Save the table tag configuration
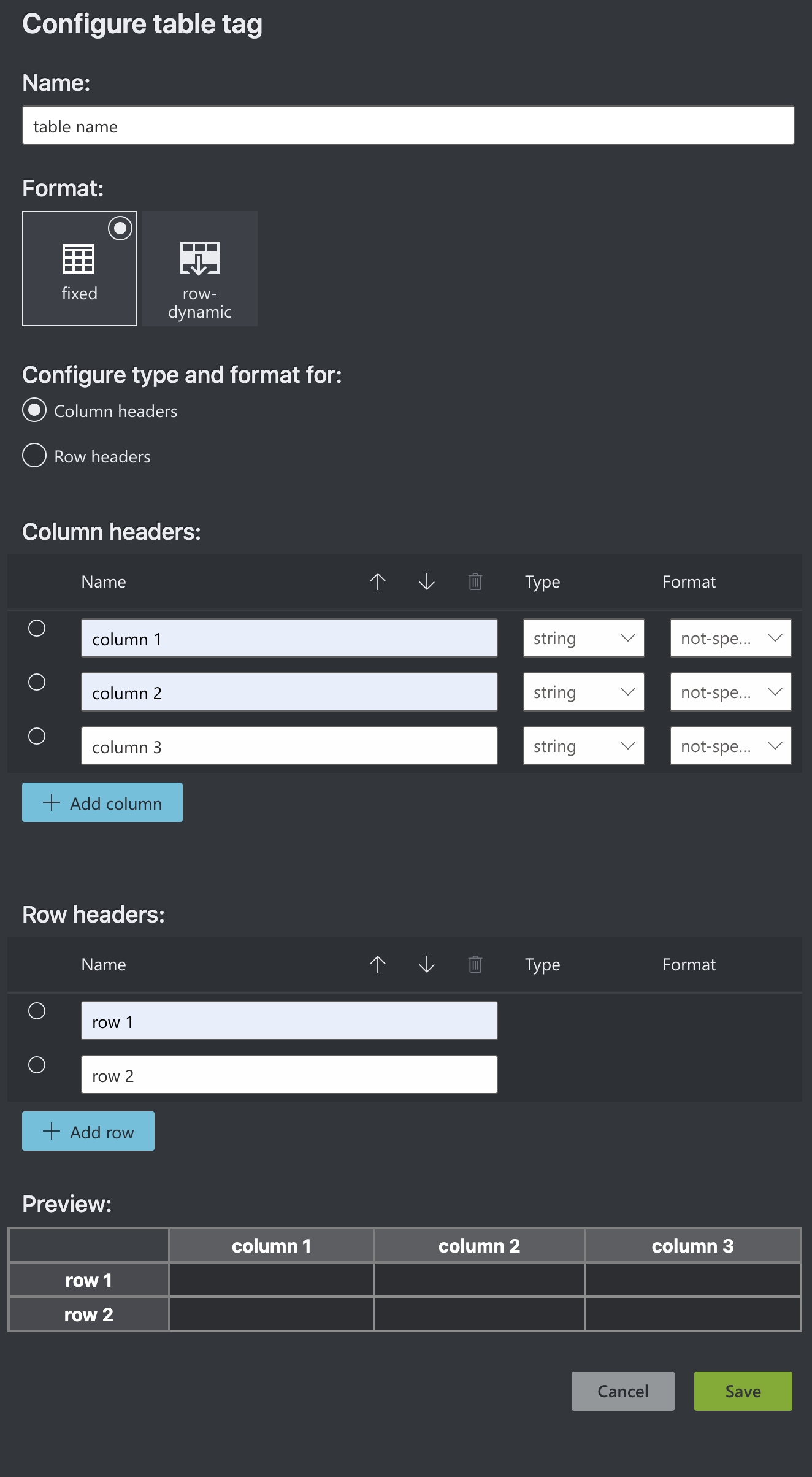Viewport: 812px width, 1477px height. click(x=742, y=1391)
